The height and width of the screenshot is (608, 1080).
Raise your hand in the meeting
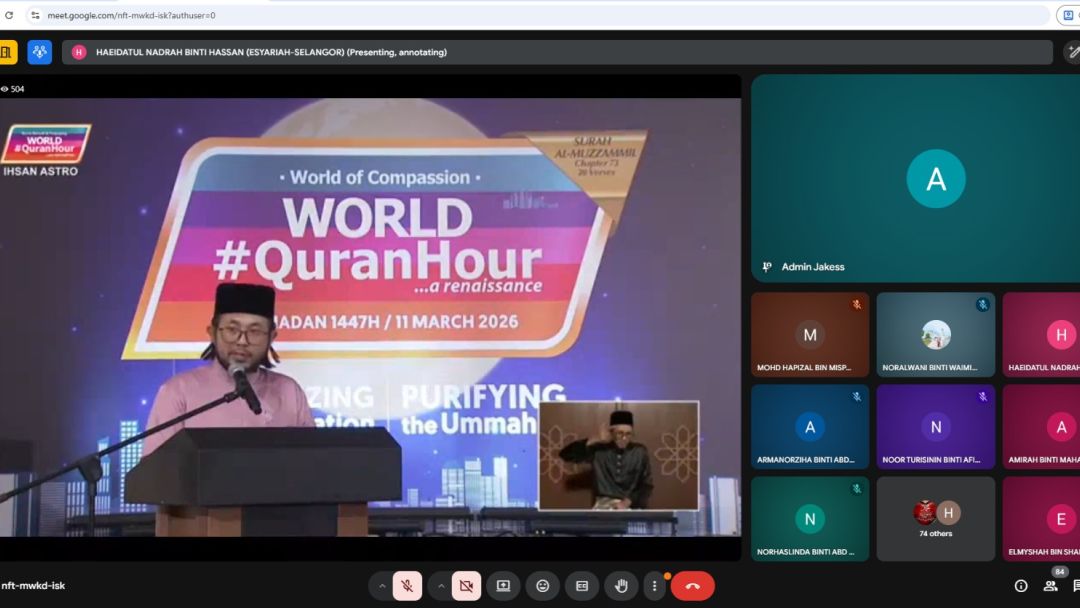point(620,586)
